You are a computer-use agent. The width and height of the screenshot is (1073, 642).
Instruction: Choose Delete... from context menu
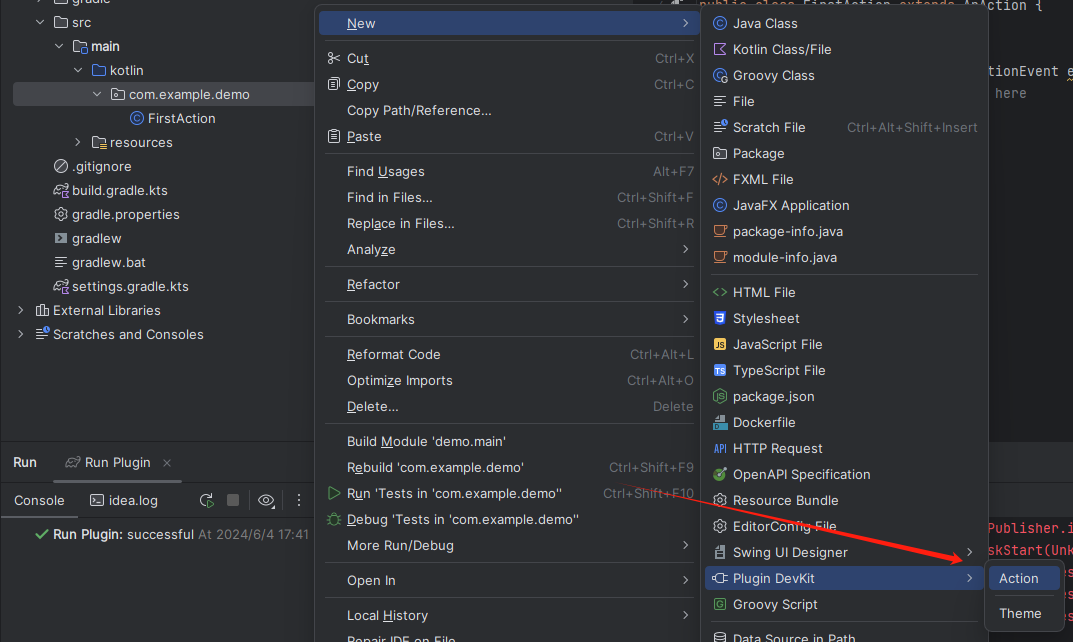pyautogui.click(x=509, y=406)
